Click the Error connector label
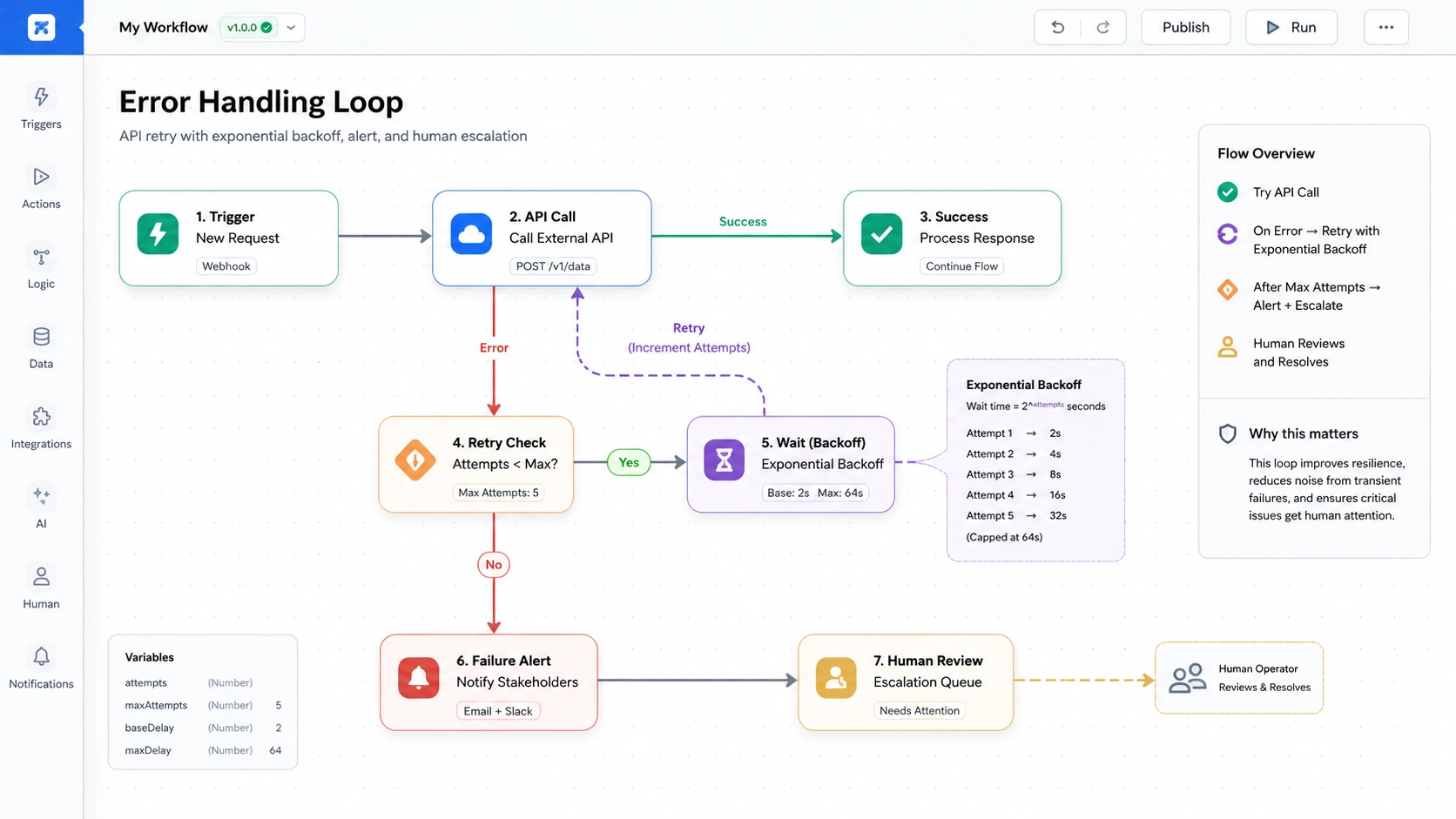The height and width of the screenshot is (819, 1456). pyautogui.click(x=494, y=347)
